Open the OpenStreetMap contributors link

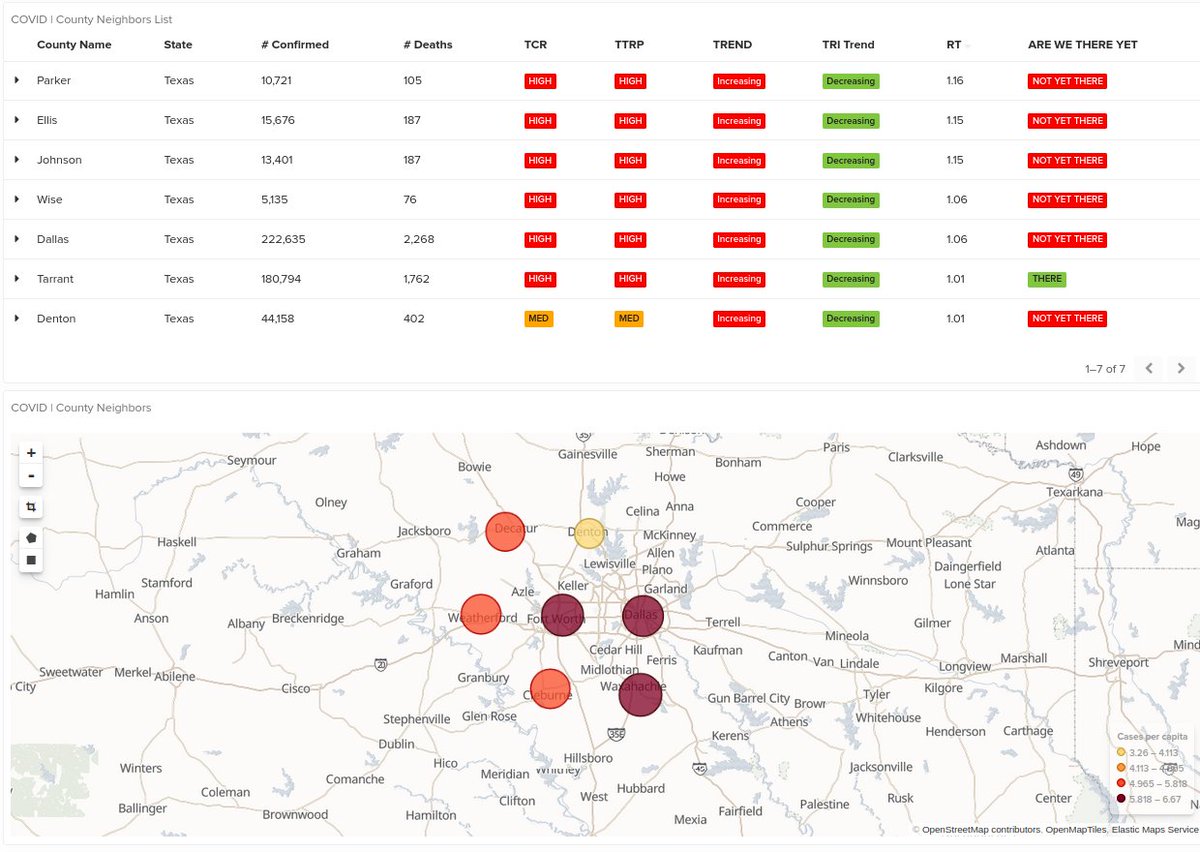pyautogui.click(x=980, y=829)
